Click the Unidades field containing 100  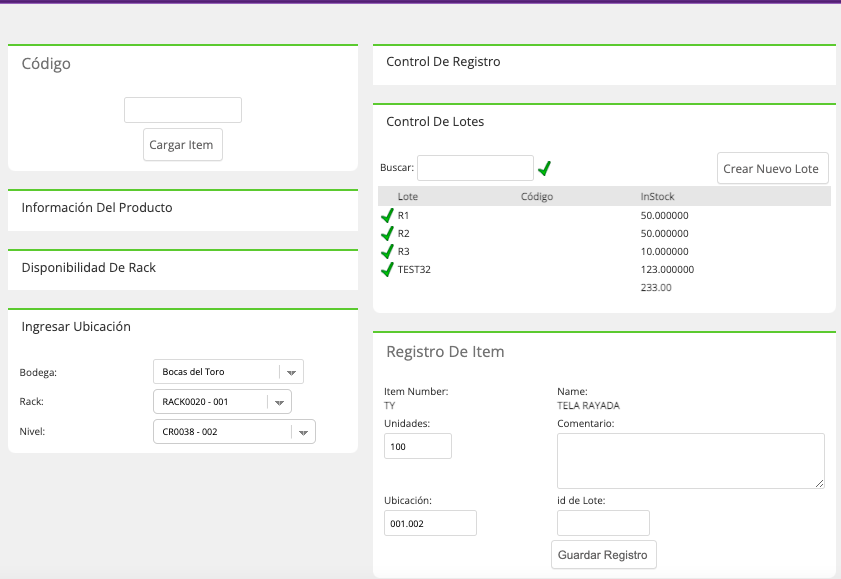(418, 446)
